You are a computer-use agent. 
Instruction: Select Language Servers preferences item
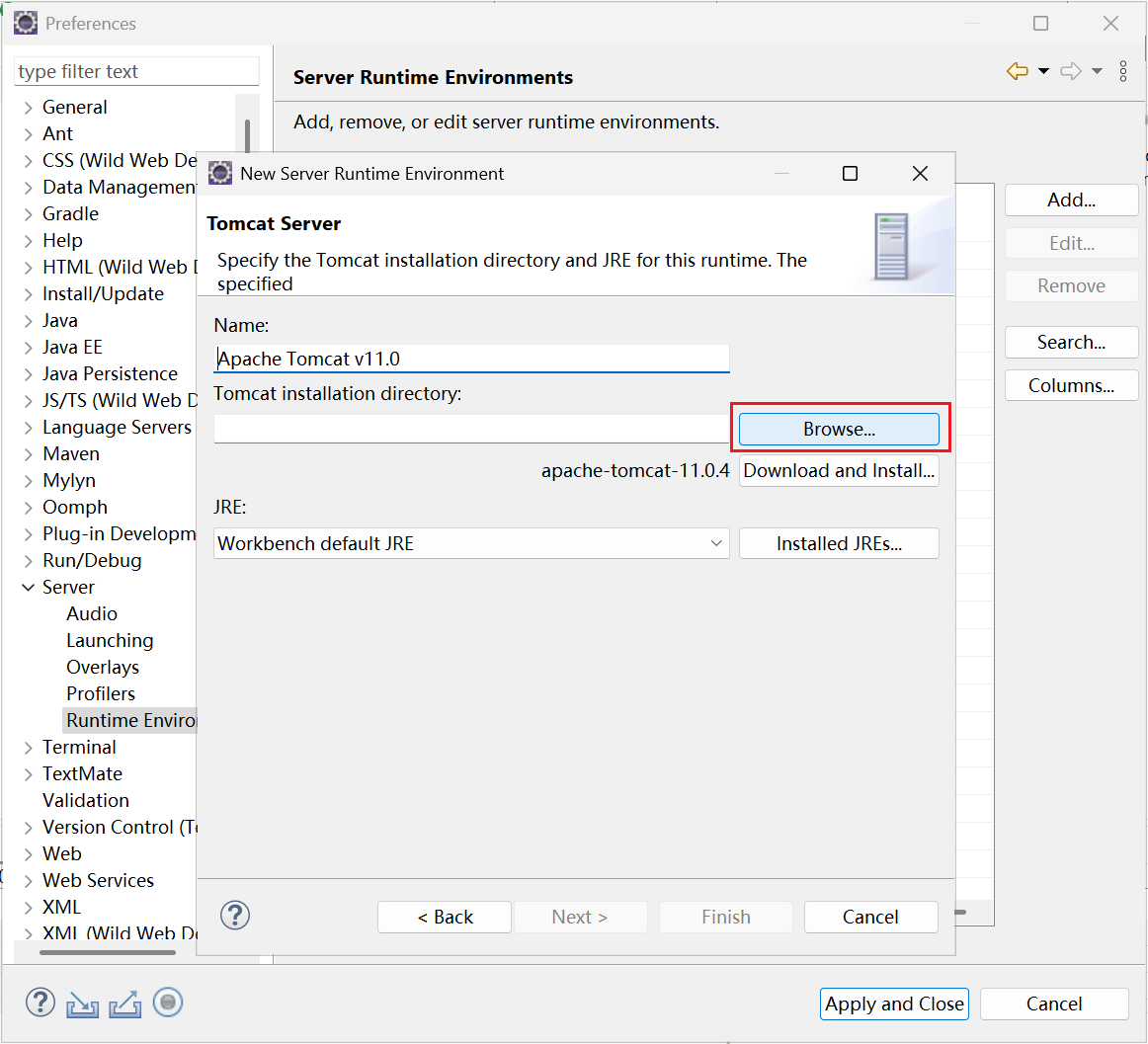point(118,427)
